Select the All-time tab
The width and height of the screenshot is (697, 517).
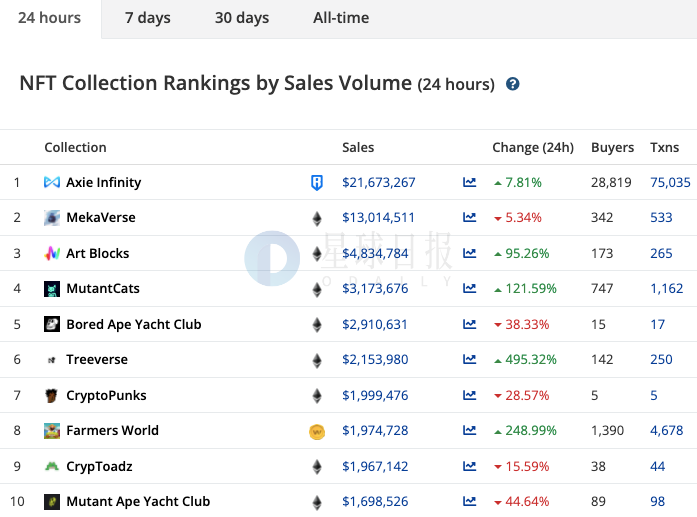[x=341, y=18]
